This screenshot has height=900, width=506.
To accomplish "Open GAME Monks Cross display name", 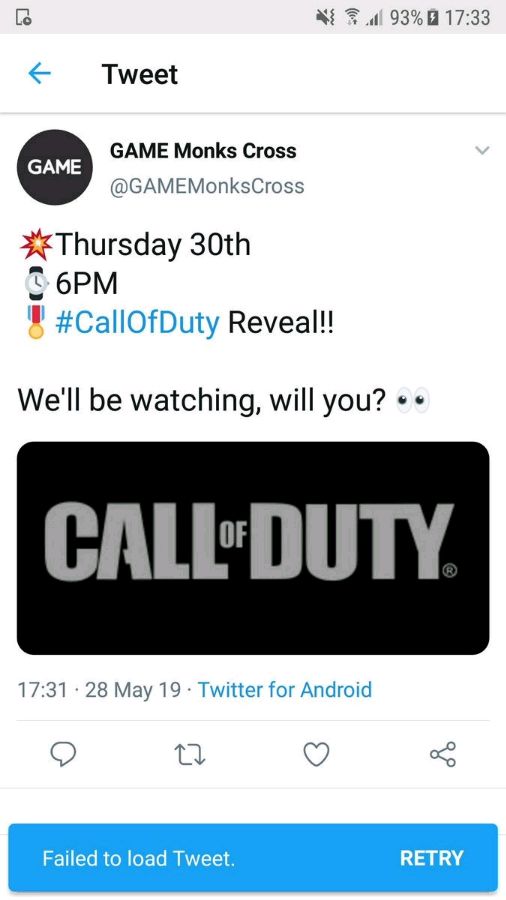I will coord(203,151).
